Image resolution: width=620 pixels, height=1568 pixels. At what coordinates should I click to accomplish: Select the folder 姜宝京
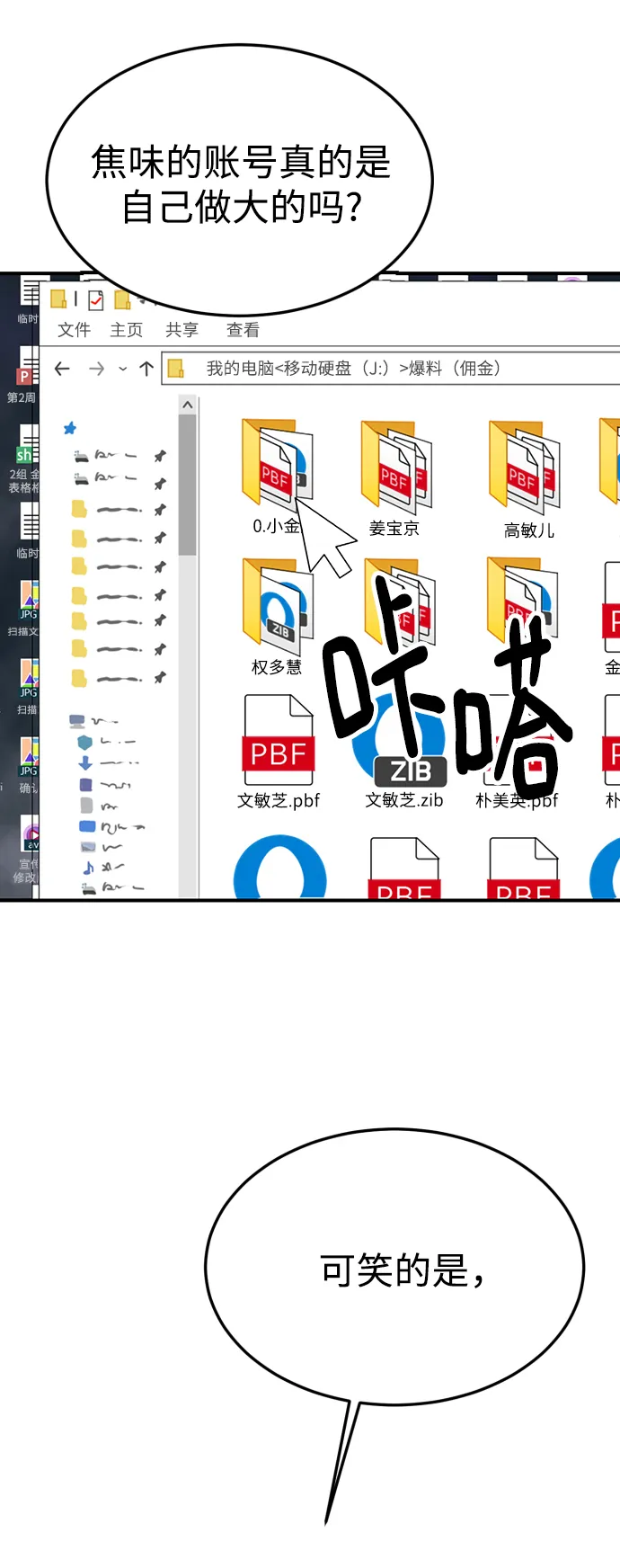[394, 479]
